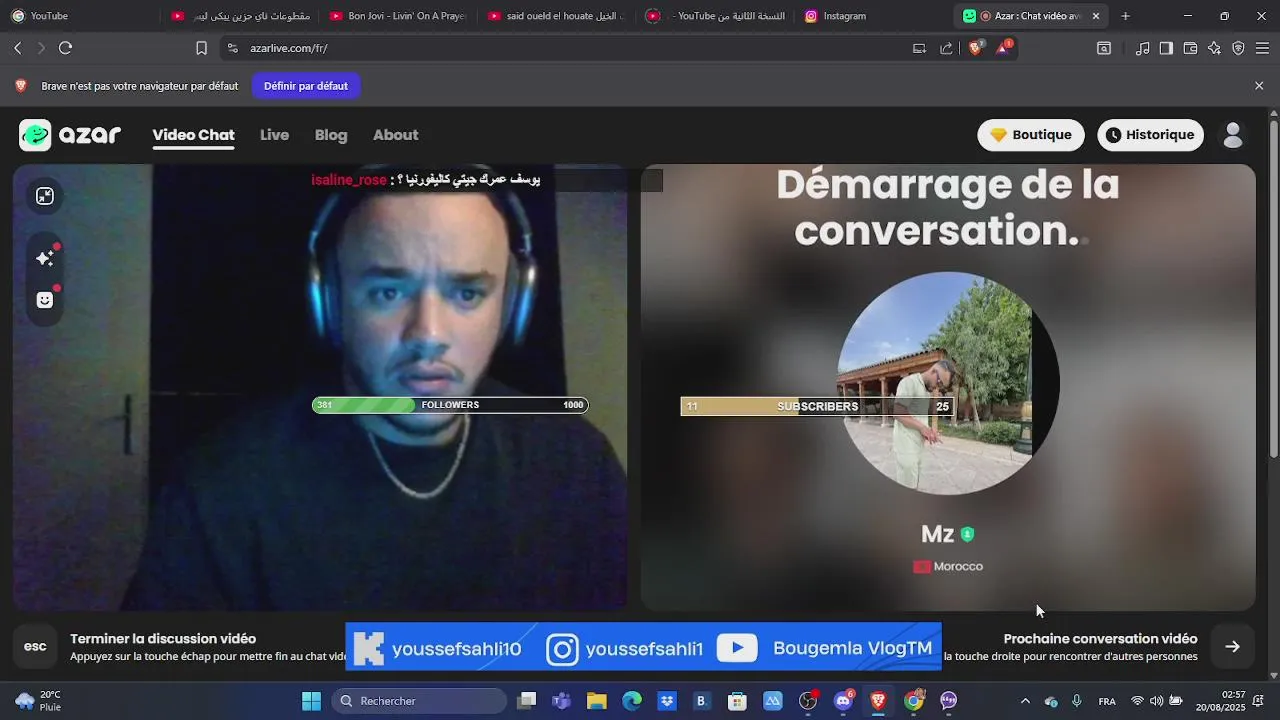Go to next video chat with arrow button
1280x720 pixels.
[x=1232, y=647]
